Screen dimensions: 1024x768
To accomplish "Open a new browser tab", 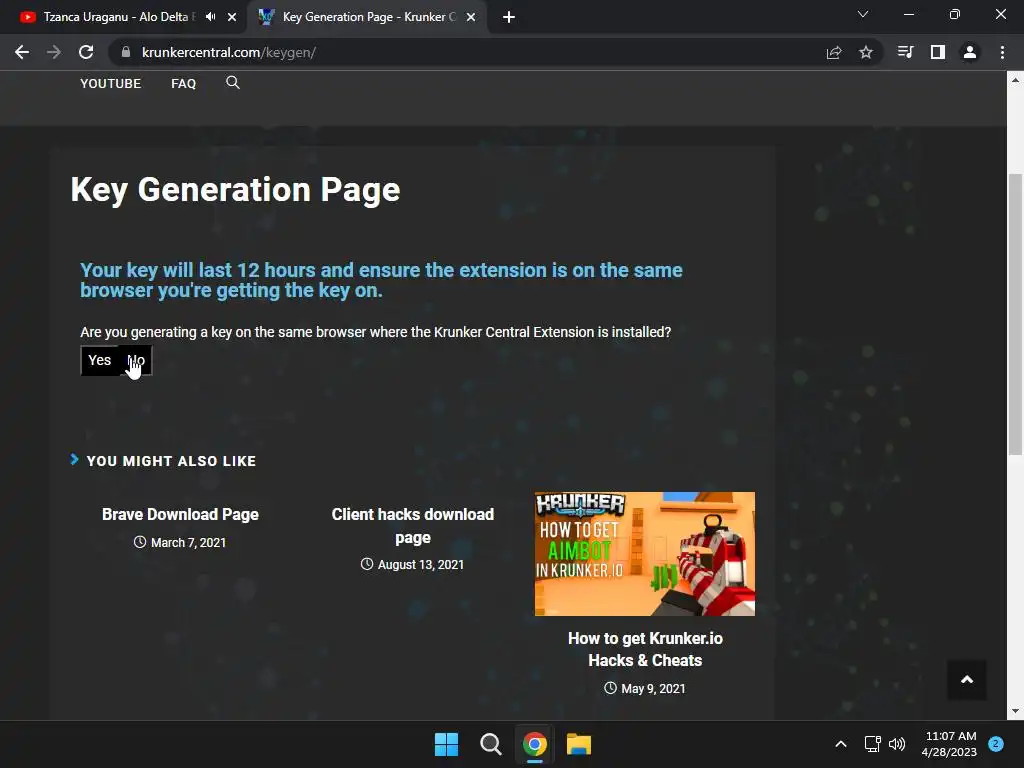I will pos(509,17).
